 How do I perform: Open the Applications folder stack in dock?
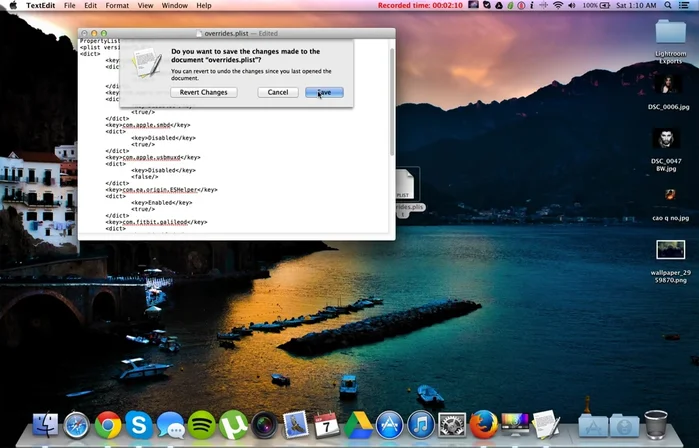[x=593, y=426]
